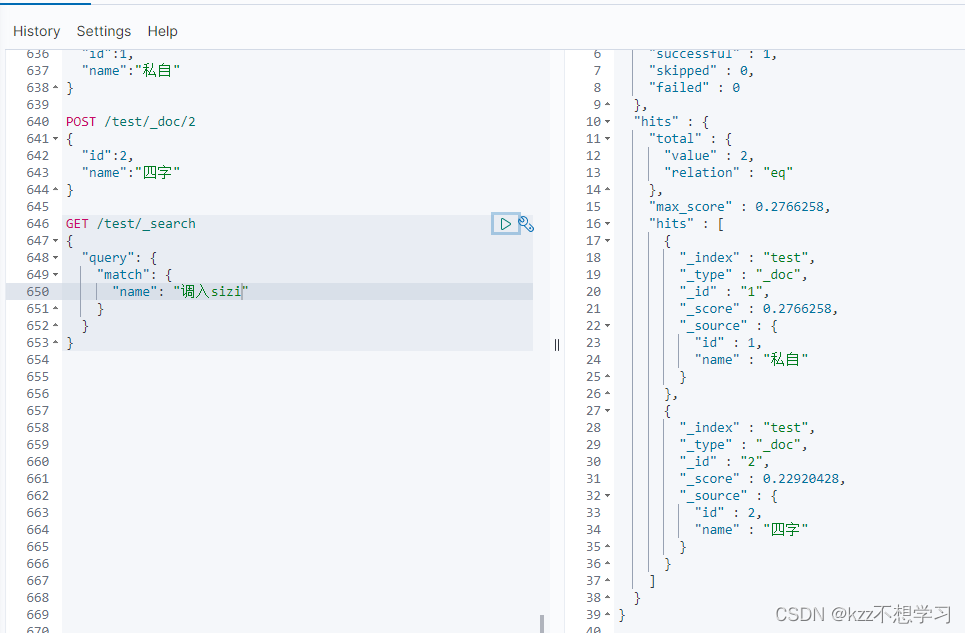The height and width of the screenshot is (633, 965).
Task: Click output "name" : "四字" line
Action: tap(751, 530)
